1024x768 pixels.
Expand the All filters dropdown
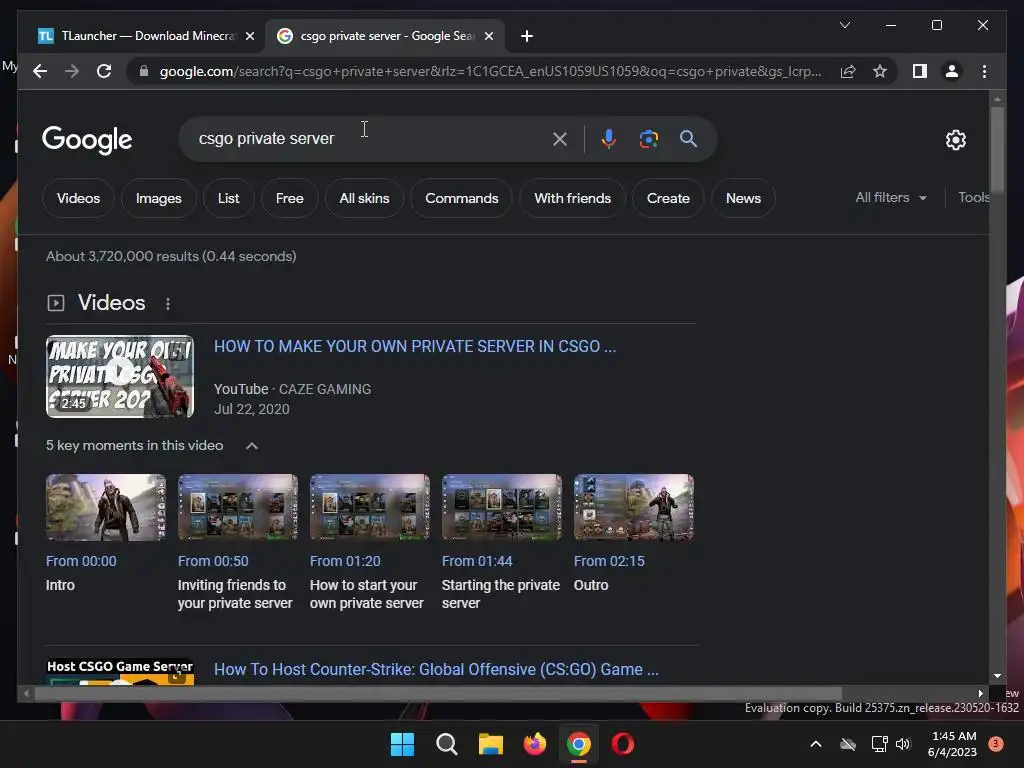[891, 197]
